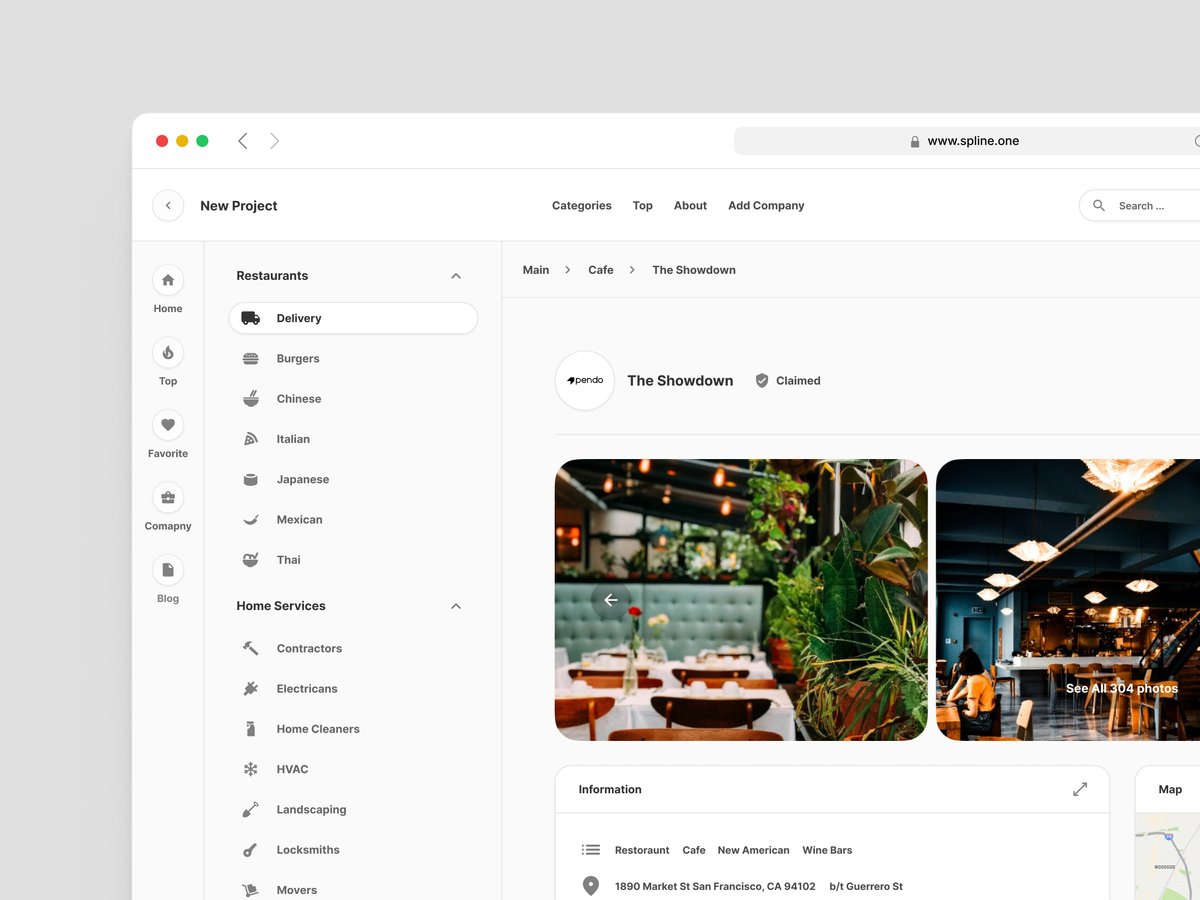The height and width of the screenshot is (900, 1200).
Task: Click The Showdown company title
Action: coord(680,381)
